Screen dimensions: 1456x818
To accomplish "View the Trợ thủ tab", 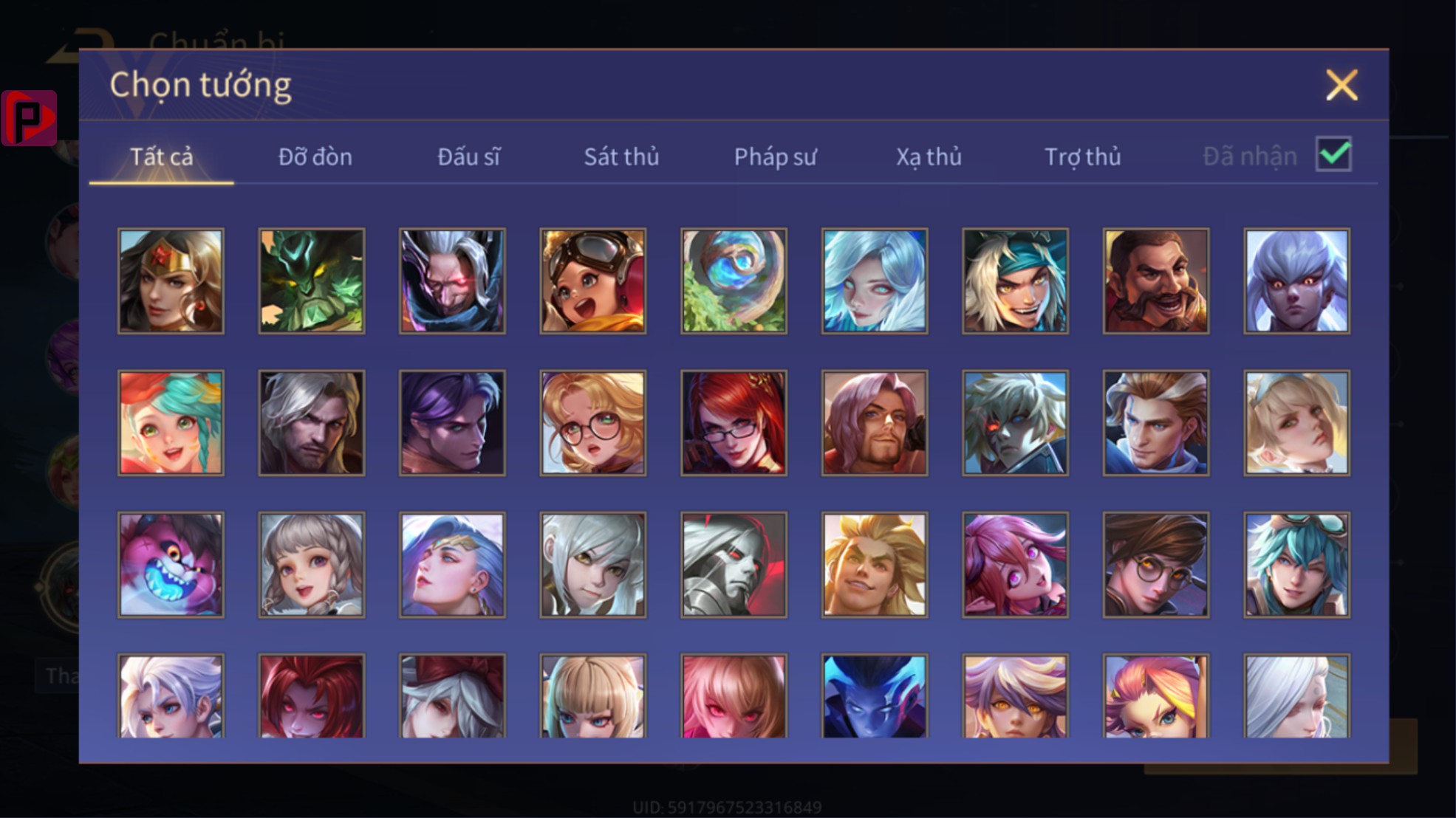I will (1082, 157).
